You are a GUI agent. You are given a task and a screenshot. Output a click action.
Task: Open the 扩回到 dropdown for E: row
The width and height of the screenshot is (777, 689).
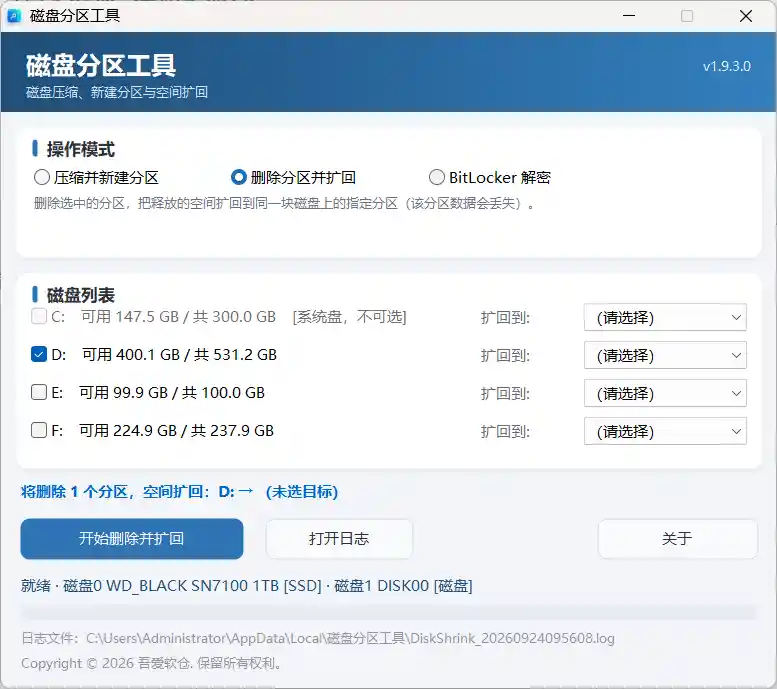(x=665, y=394)
